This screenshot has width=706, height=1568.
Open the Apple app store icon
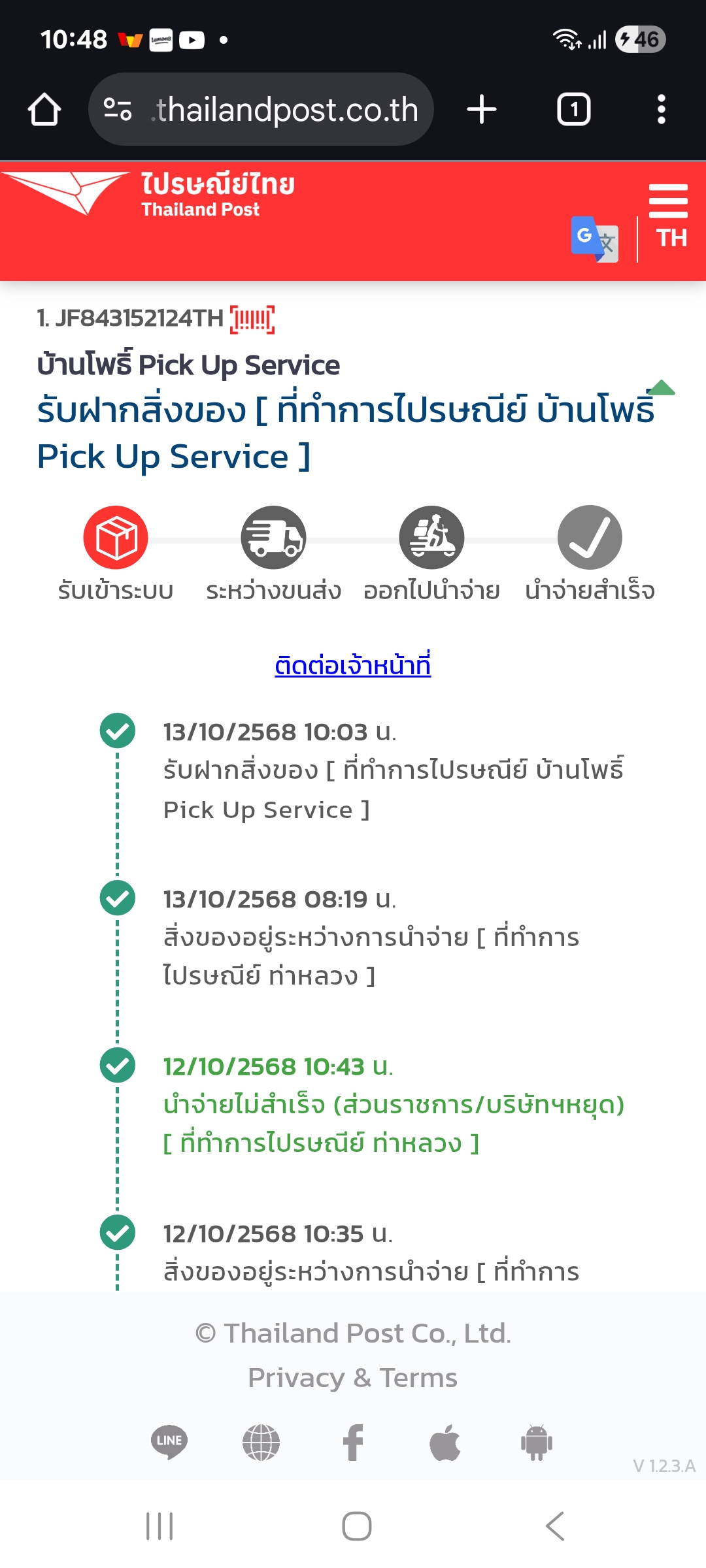(x=445, y=1442)
